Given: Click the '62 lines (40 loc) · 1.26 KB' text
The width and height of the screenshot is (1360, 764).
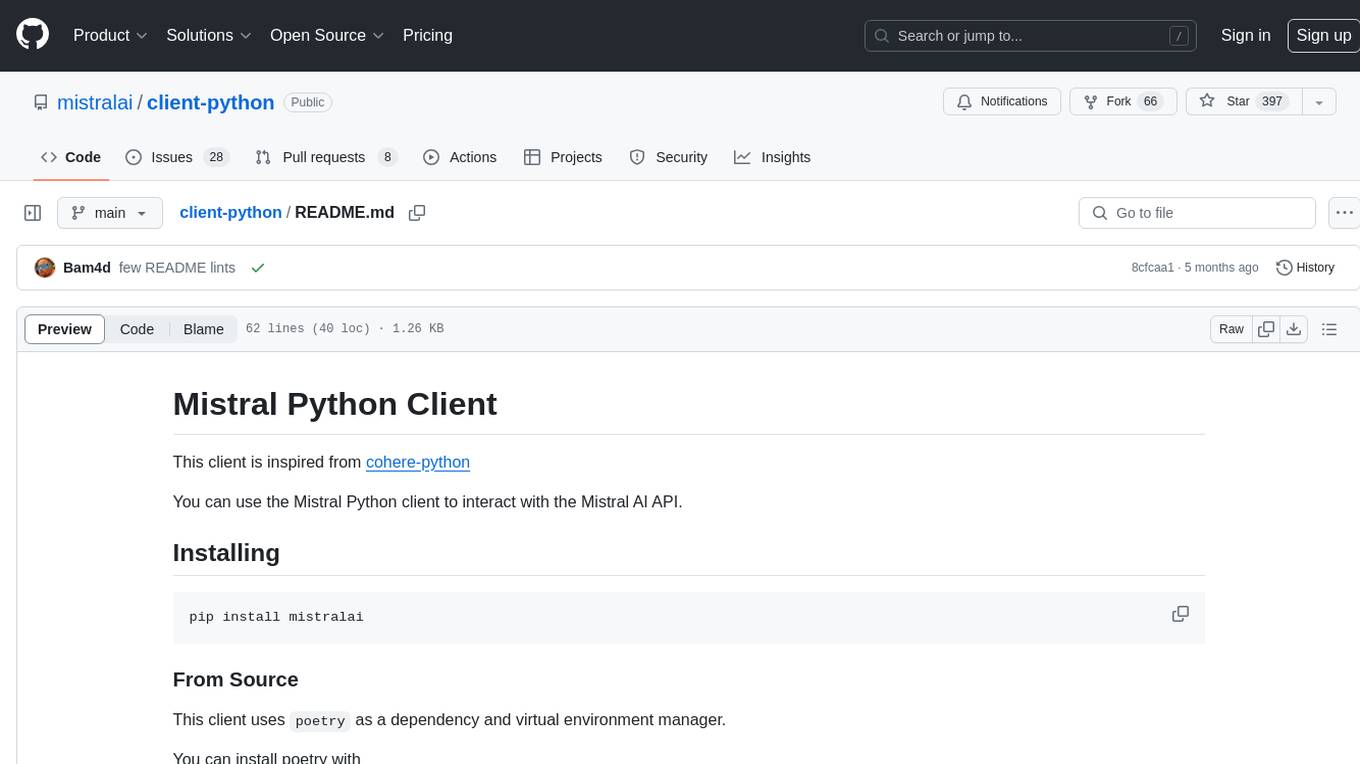Looking at the screenshot, I should (x=344, y=329).
